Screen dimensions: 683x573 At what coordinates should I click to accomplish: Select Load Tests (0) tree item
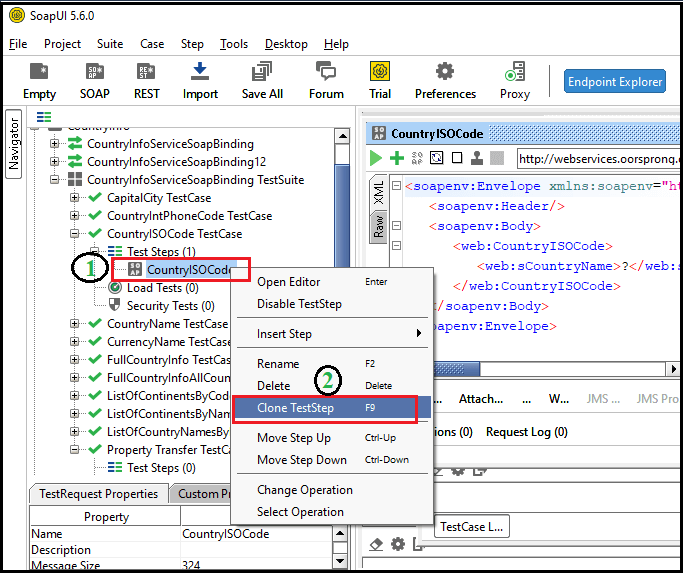162,288
